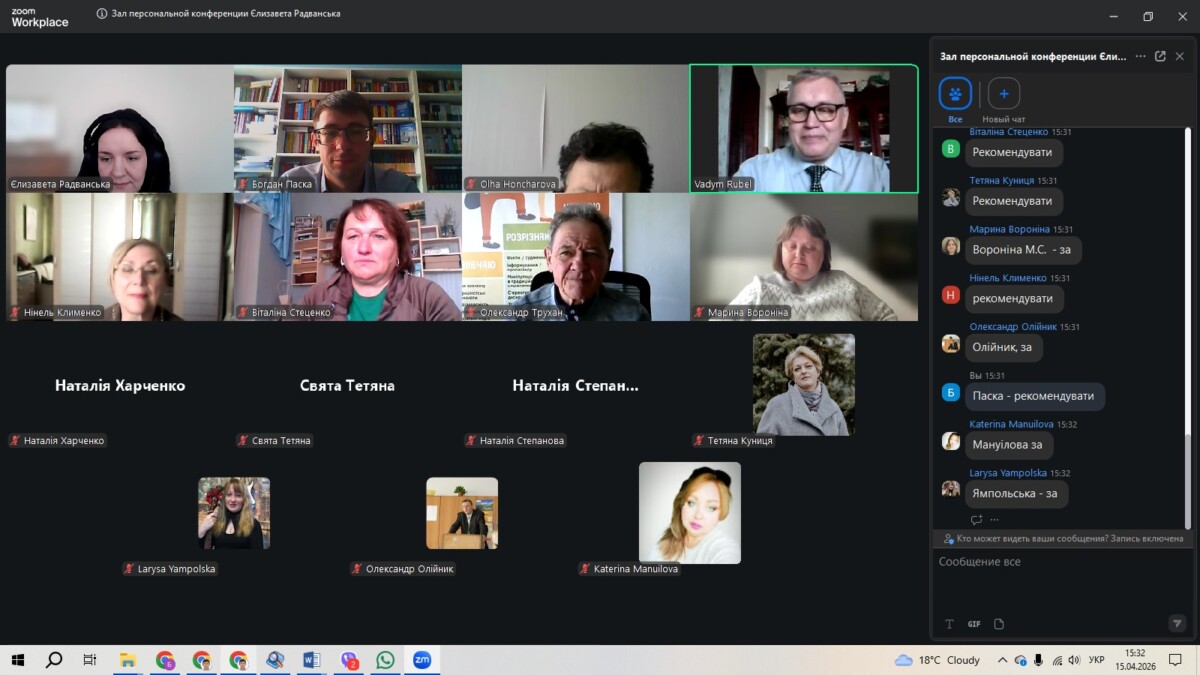Open WhatsApp from the taskbar
1200x675 pixels.
385,660
